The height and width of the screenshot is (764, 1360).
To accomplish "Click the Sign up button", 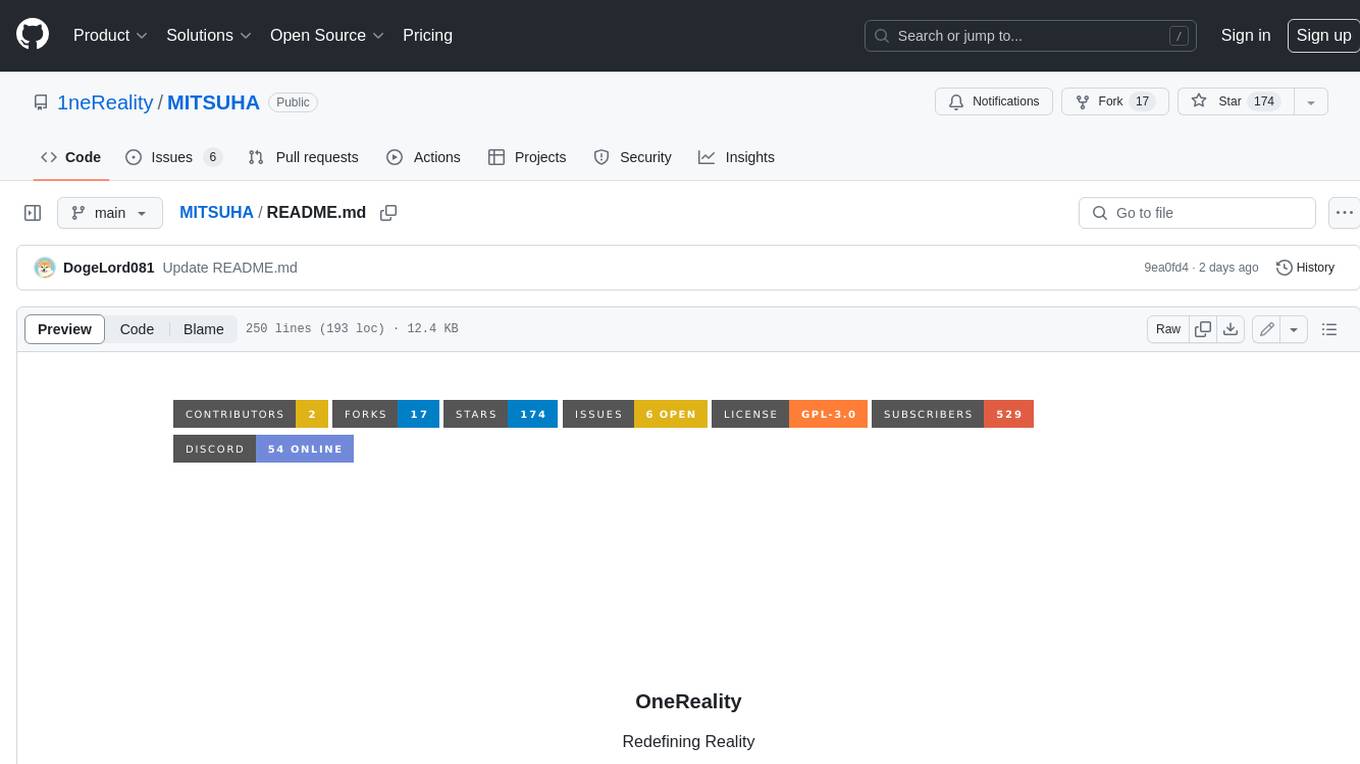I will [1323, 35].
